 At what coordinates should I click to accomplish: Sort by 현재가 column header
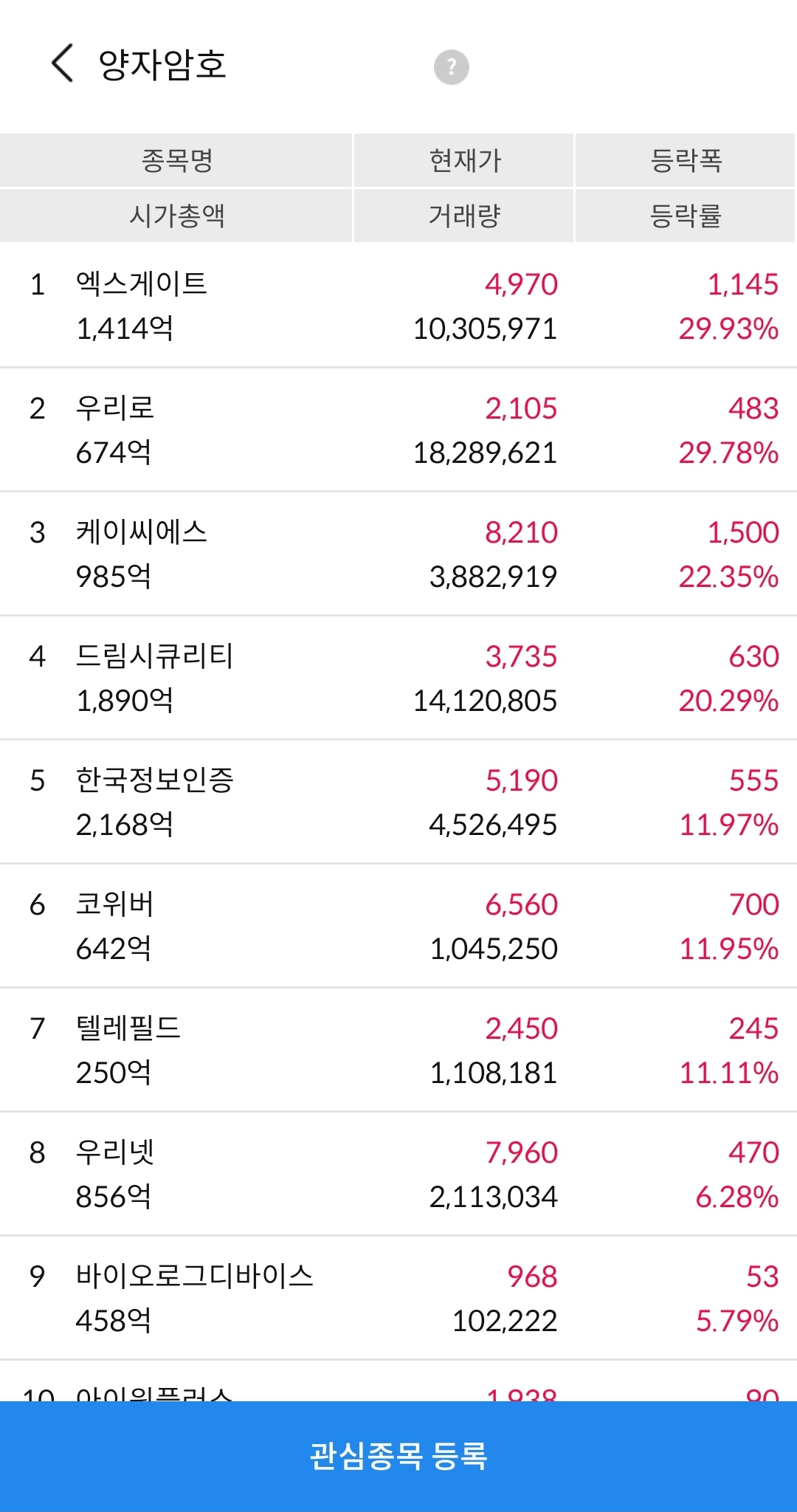(464, 160)
